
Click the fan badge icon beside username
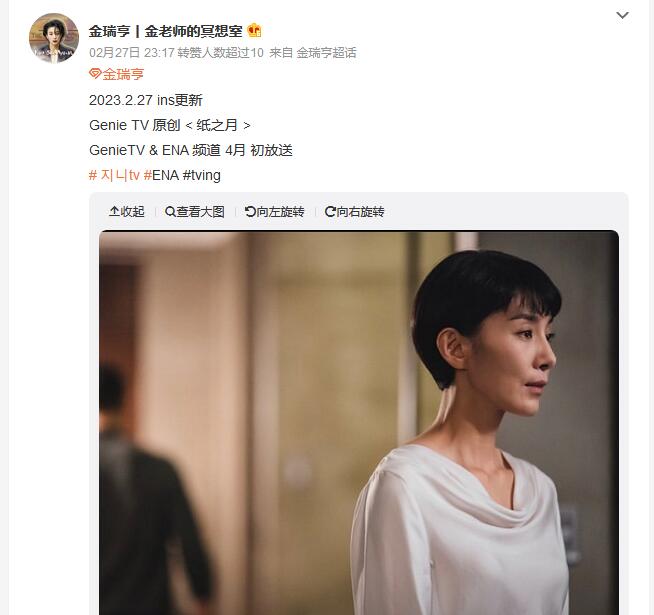(254, 30)
